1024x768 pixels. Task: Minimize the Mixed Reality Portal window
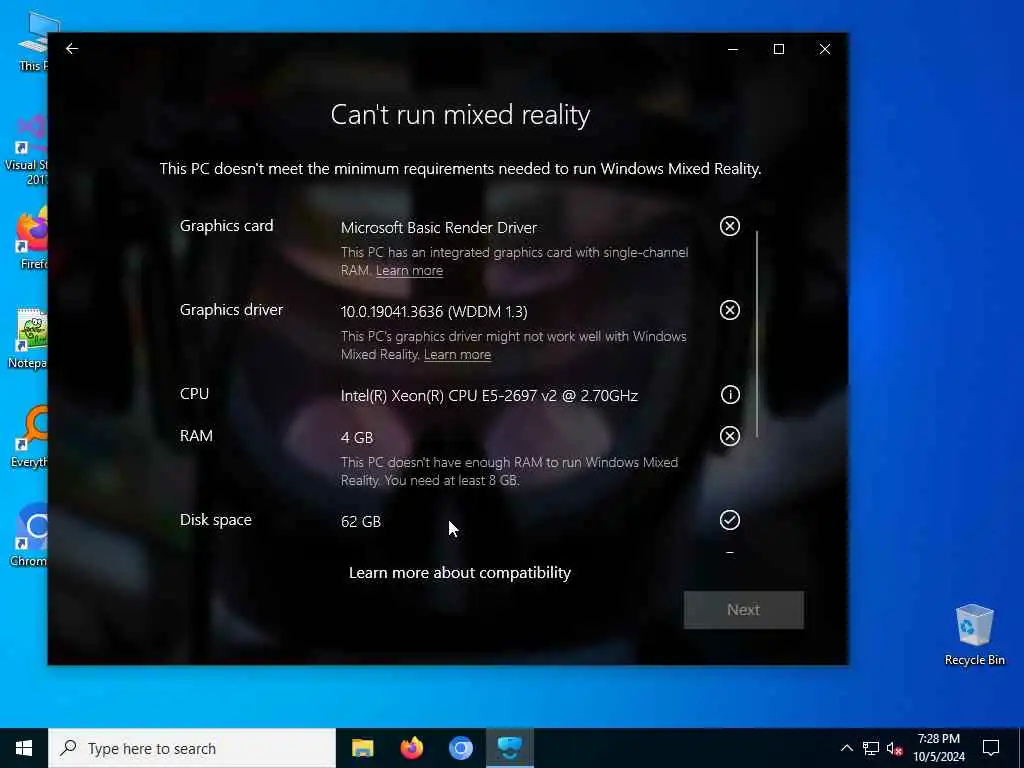733,49
